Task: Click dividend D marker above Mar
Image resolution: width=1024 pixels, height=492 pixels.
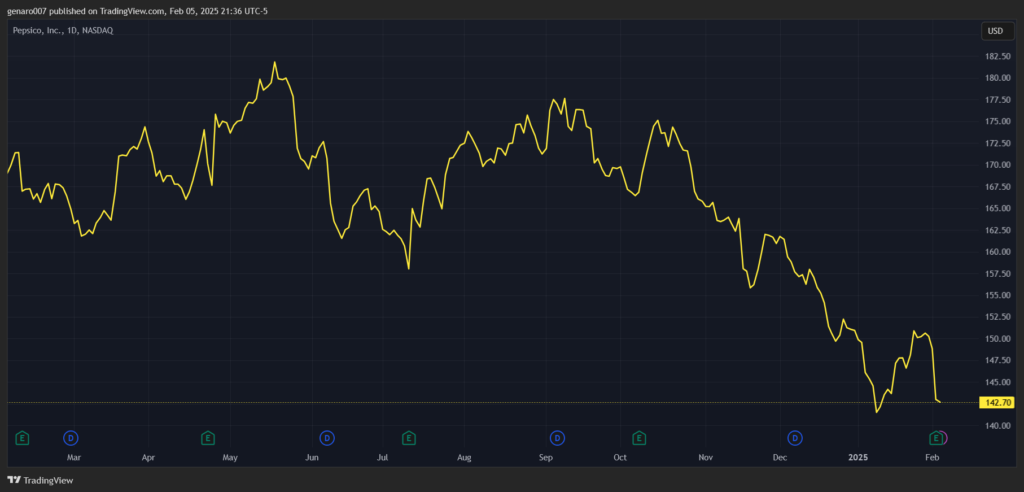Action: [x=70, y=438]
